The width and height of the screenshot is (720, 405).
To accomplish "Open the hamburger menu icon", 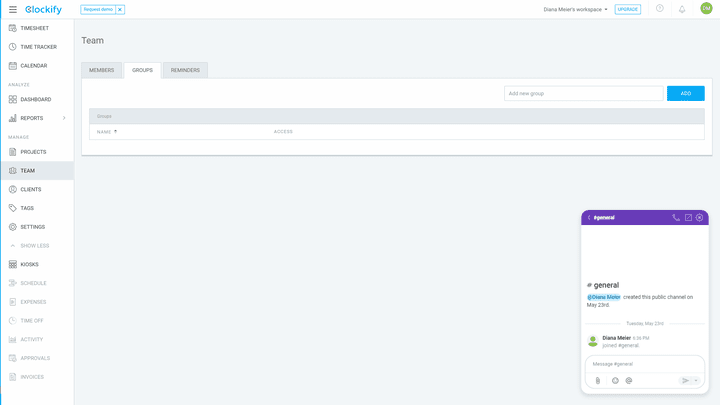I will point(13,9).
